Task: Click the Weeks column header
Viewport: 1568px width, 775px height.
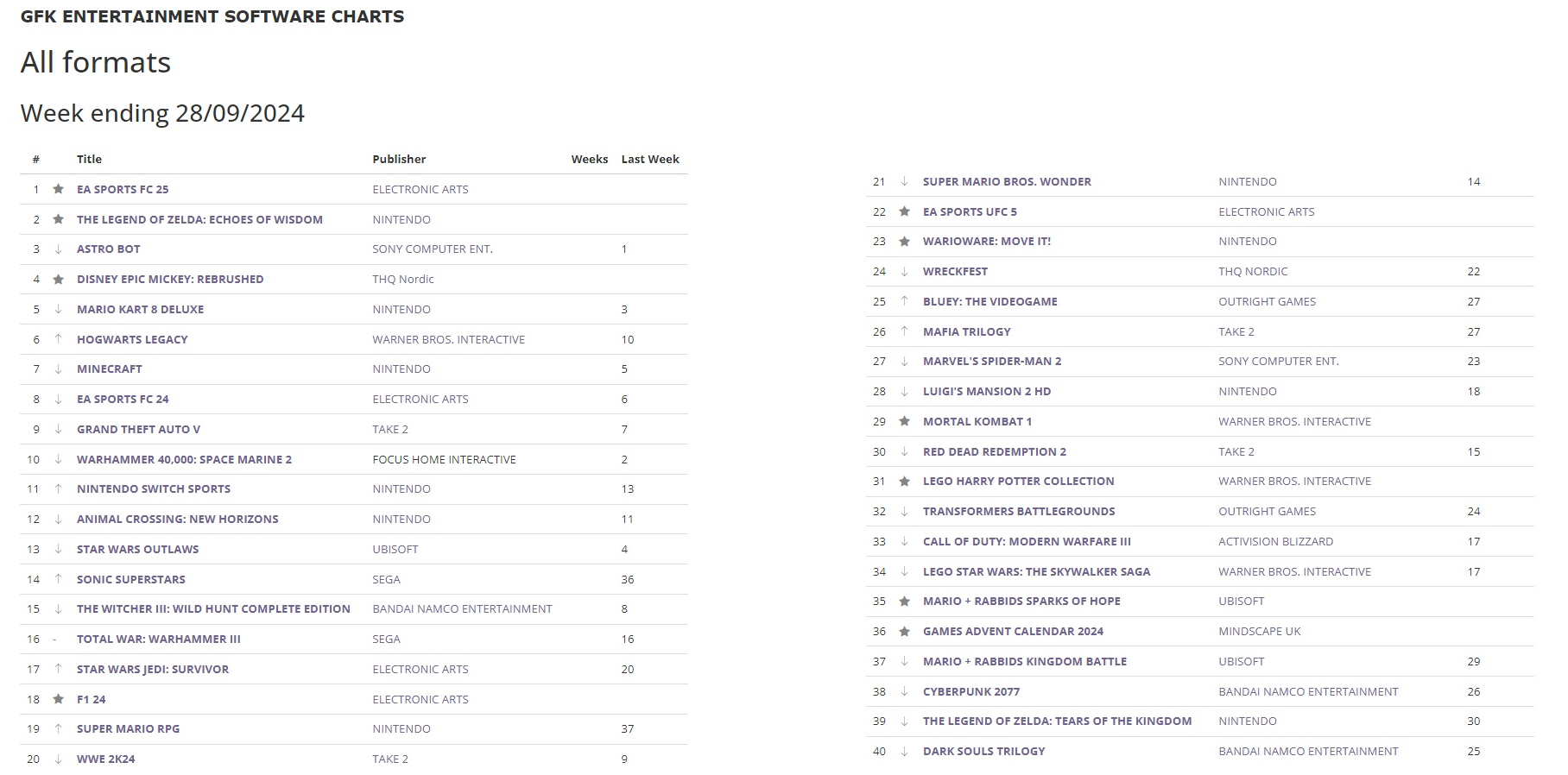Action: point(590,159)
